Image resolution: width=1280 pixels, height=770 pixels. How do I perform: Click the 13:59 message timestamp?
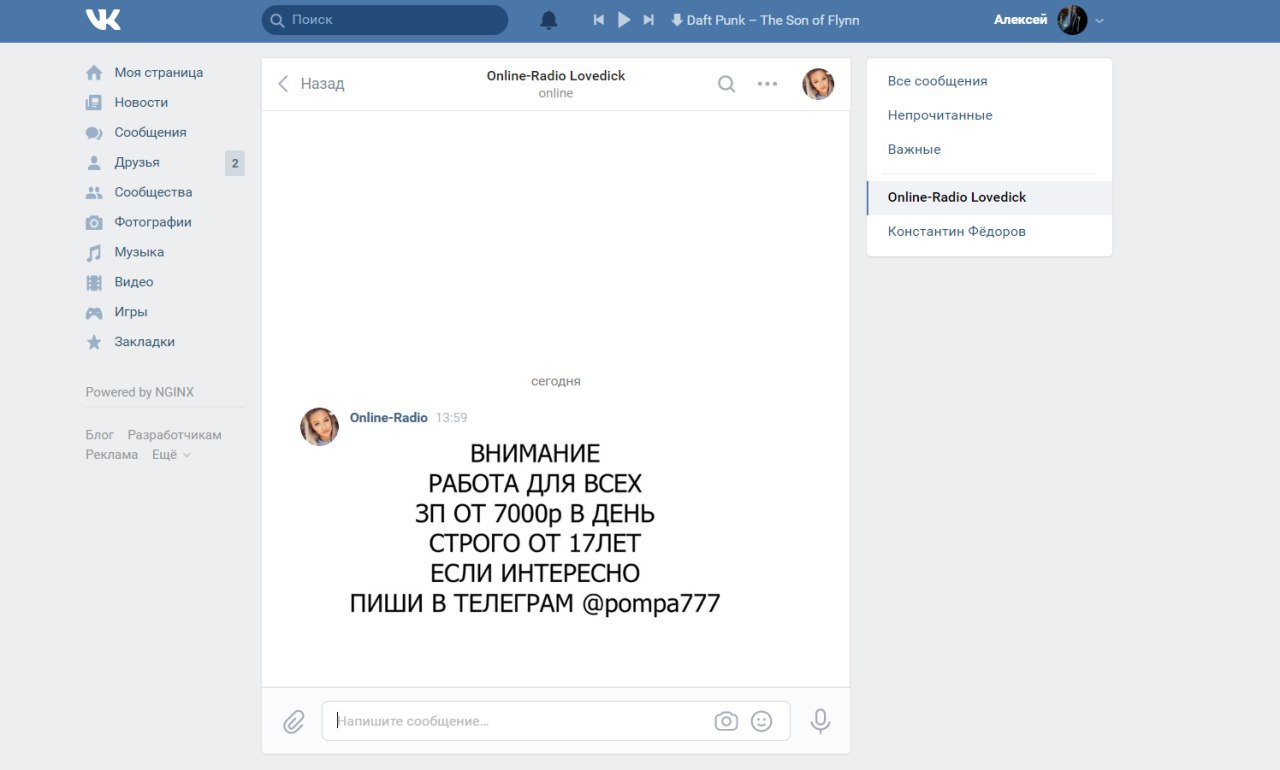coord(451,418)
